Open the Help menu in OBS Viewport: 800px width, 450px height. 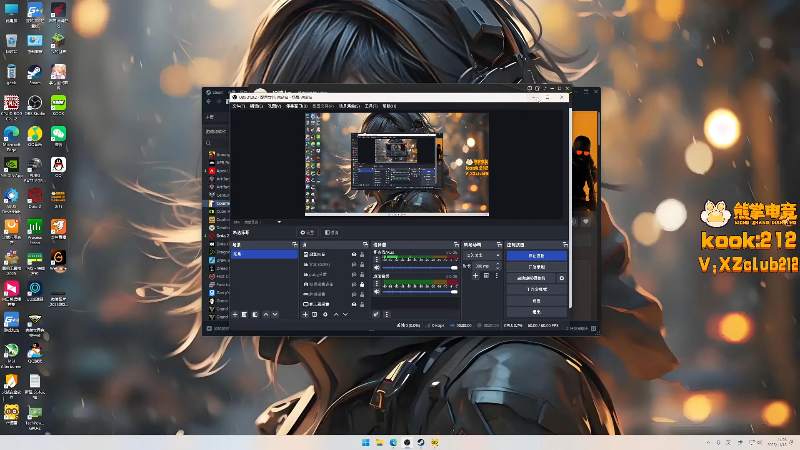tap(389, 106)
